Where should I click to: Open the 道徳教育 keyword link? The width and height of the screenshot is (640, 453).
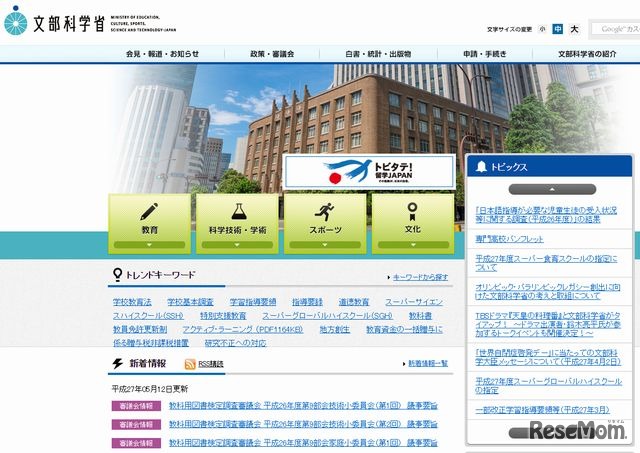coord(354,302)
